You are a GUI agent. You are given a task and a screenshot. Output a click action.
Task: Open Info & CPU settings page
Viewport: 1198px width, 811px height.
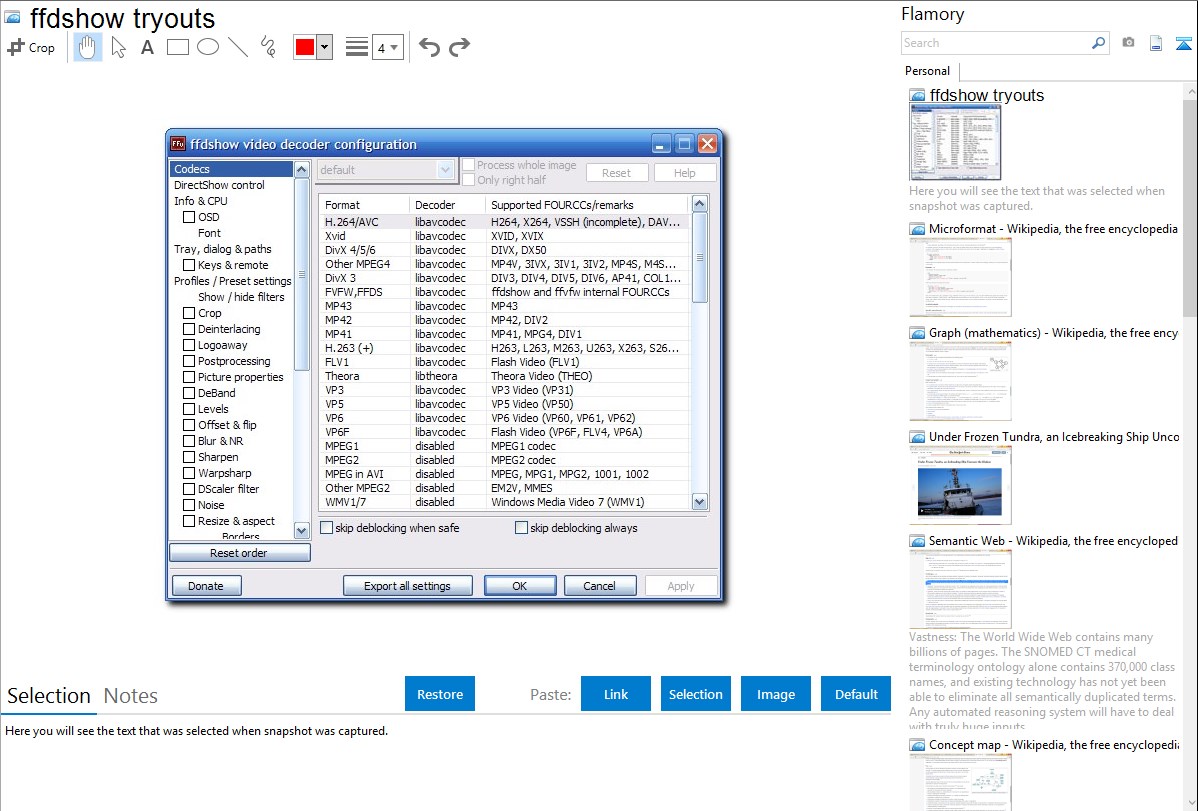pos(201,201)
